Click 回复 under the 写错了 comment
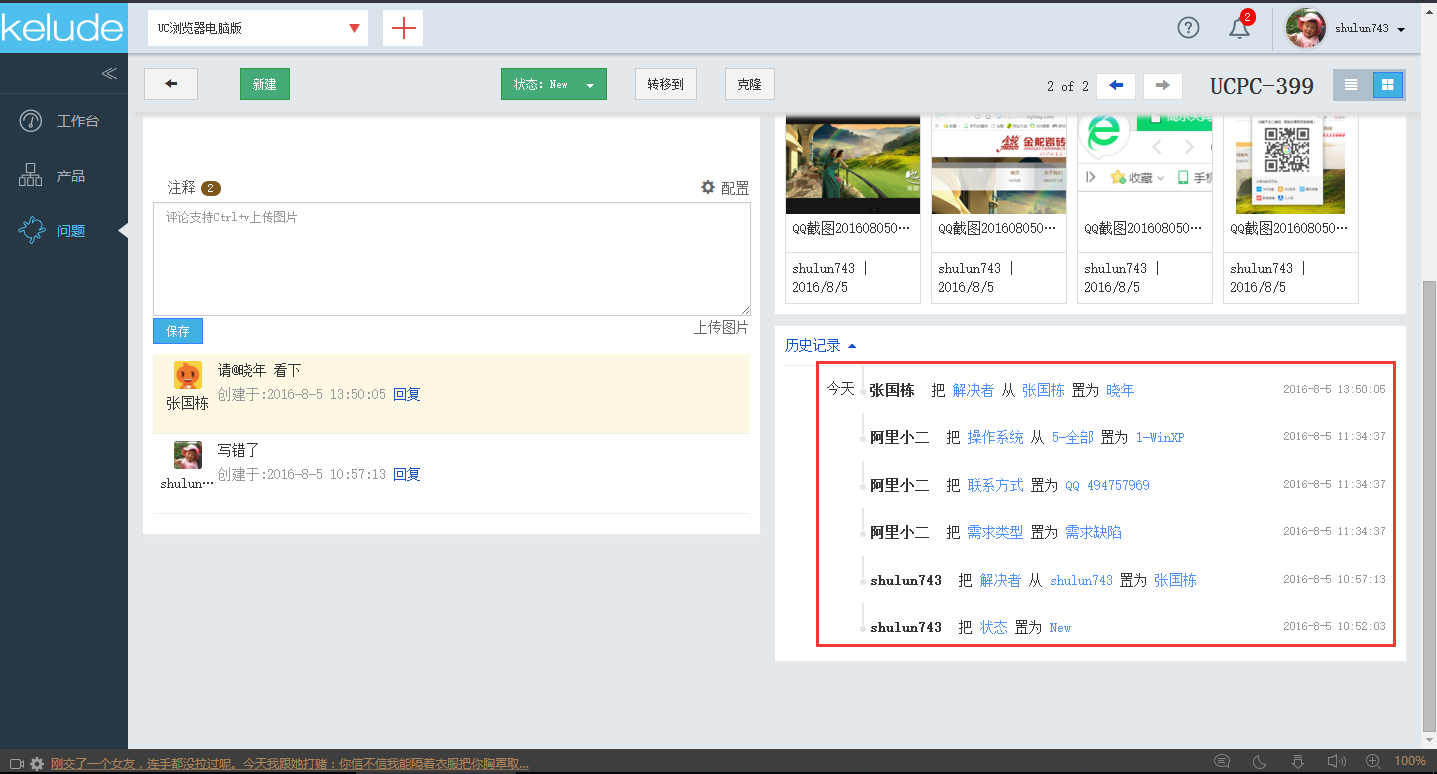 click(x=407, y=475)
